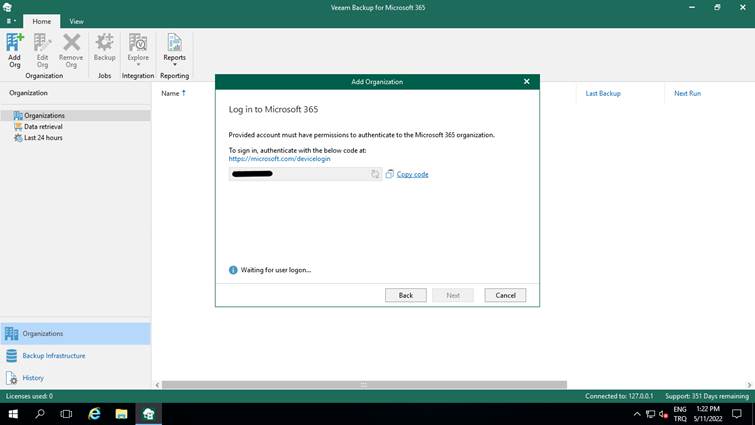Click the taskbar clock showing 1:22 PM
Viewport: 755px width, 425px height.
coord(708,414)
